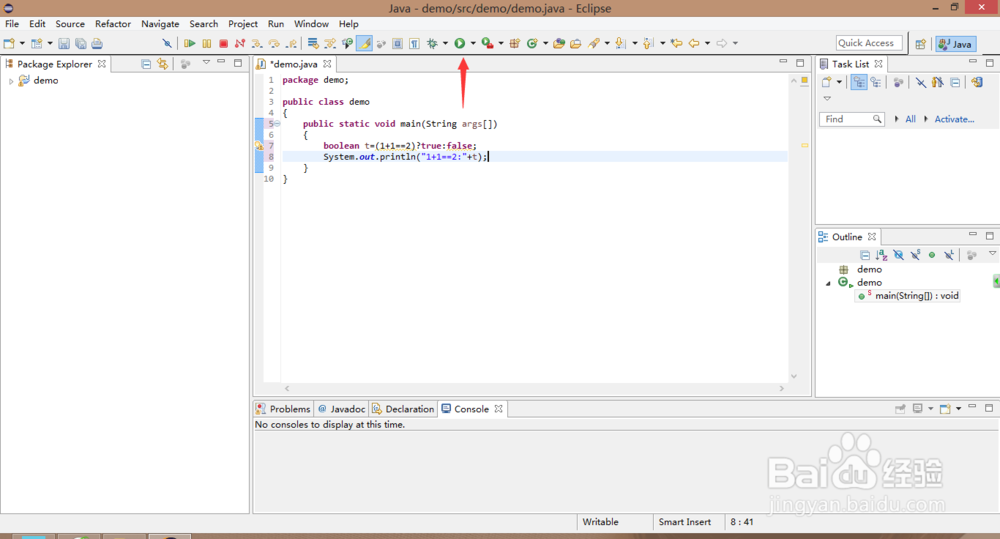Toggle Hide Static Members in Outline

[x=915, y=255]
